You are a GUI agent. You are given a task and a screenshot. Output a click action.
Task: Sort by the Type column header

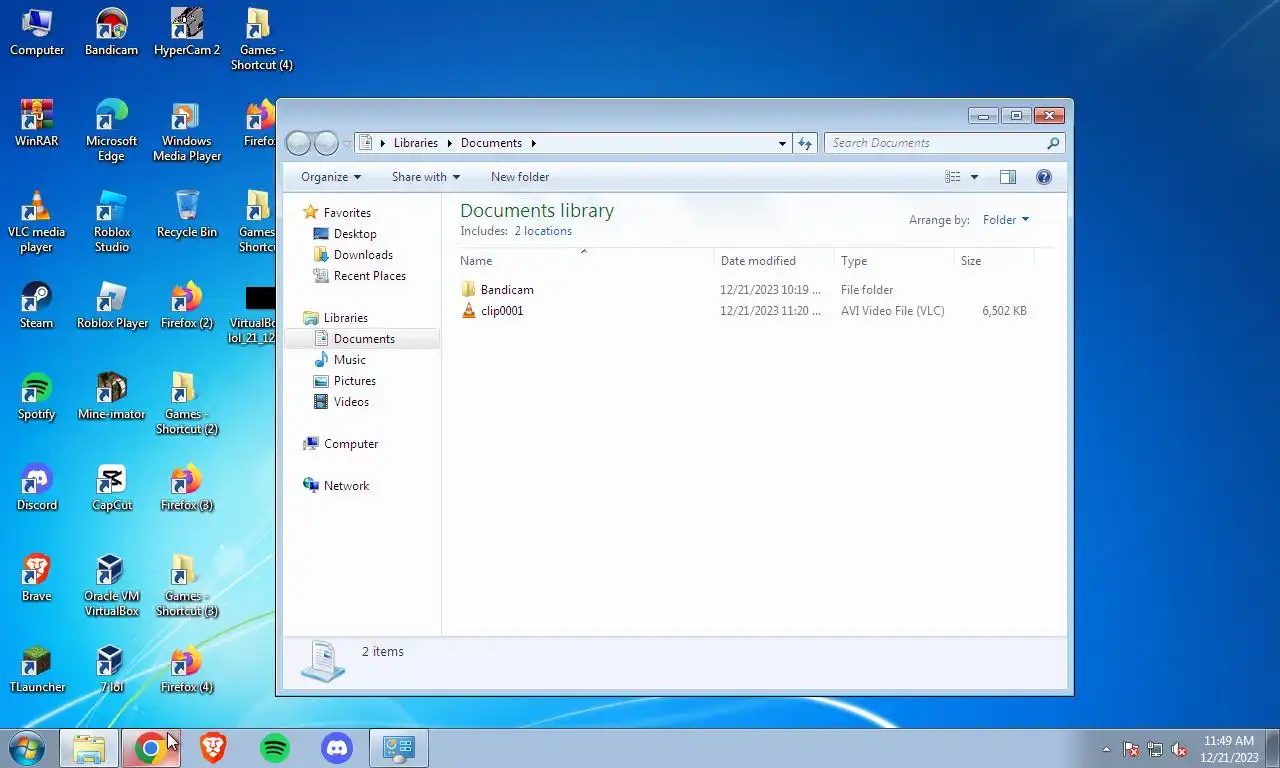click(x=894, y=261)
